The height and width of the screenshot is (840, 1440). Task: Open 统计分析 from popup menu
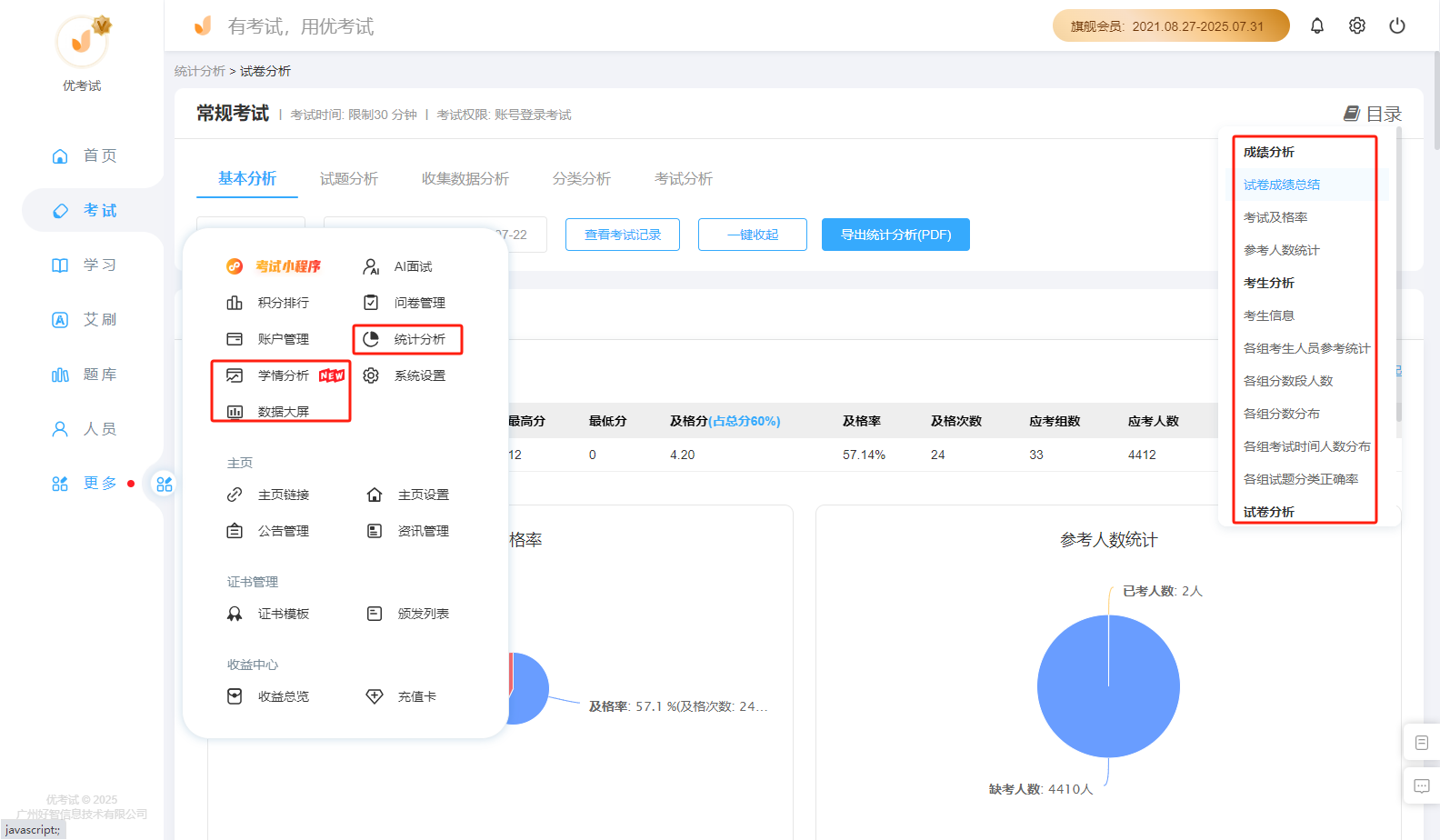coord(405,339)
